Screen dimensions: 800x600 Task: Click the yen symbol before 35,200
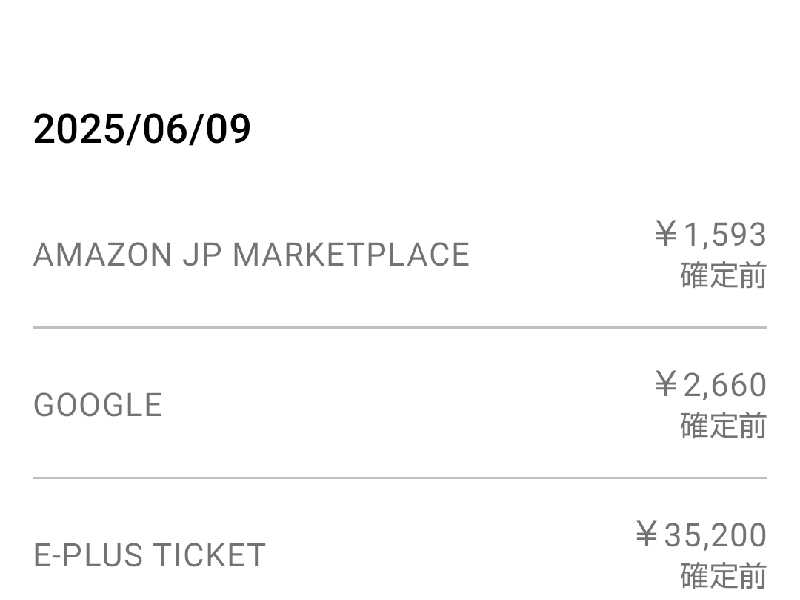[x=647, y=534]
